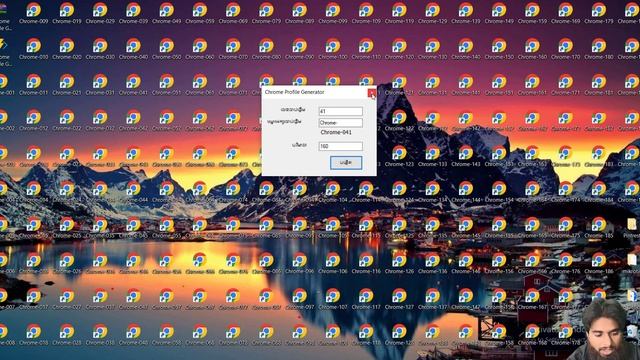The height and width of the screenshot is (360, 640).
Task: Open the Chrome-107 desktop shortcut
Action: (x=333, y=299)
